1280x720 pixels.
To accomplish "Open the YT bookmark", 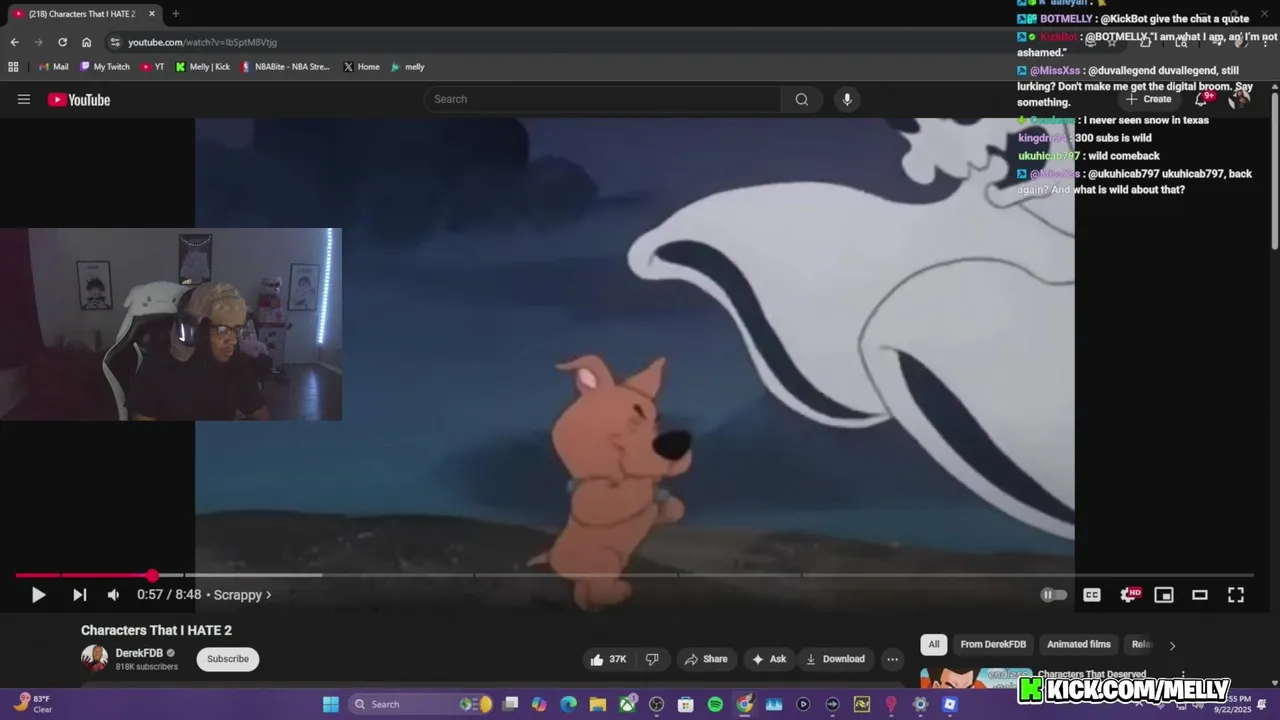I will point(153,67).
